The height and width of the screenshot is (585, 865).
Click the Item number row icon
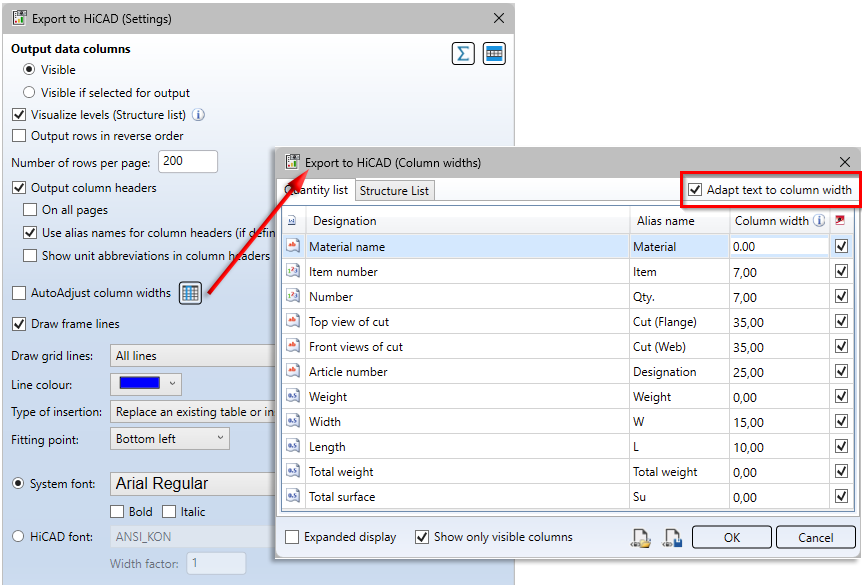click(293, 271)
